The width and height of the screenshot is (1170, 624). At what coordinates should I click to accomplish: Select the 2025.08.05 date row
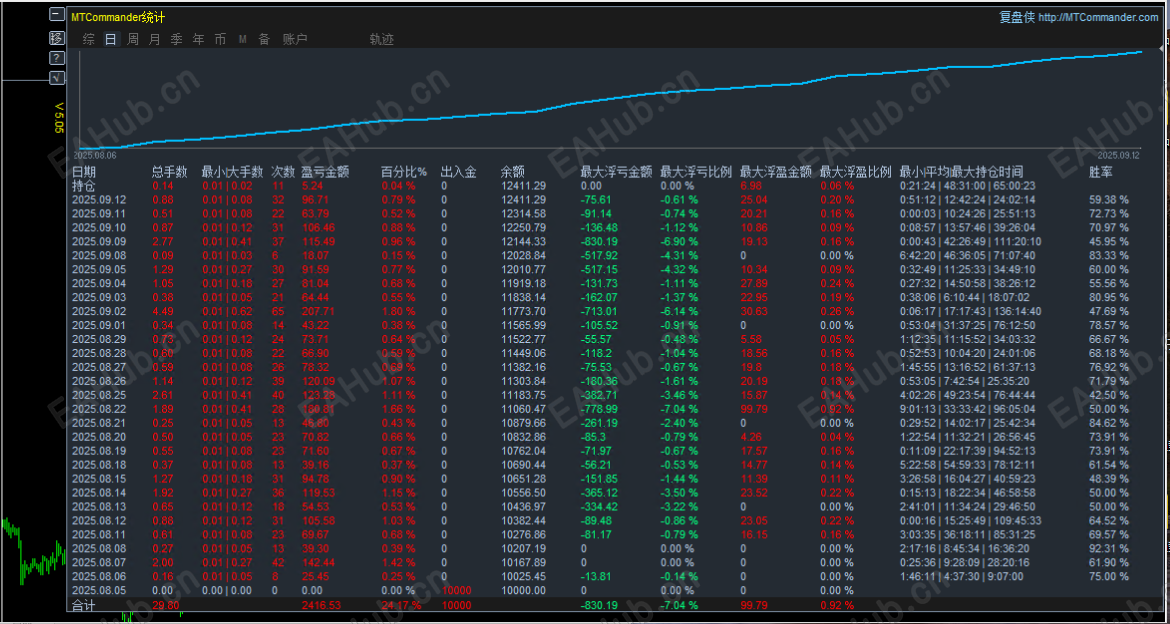(99, 590)
